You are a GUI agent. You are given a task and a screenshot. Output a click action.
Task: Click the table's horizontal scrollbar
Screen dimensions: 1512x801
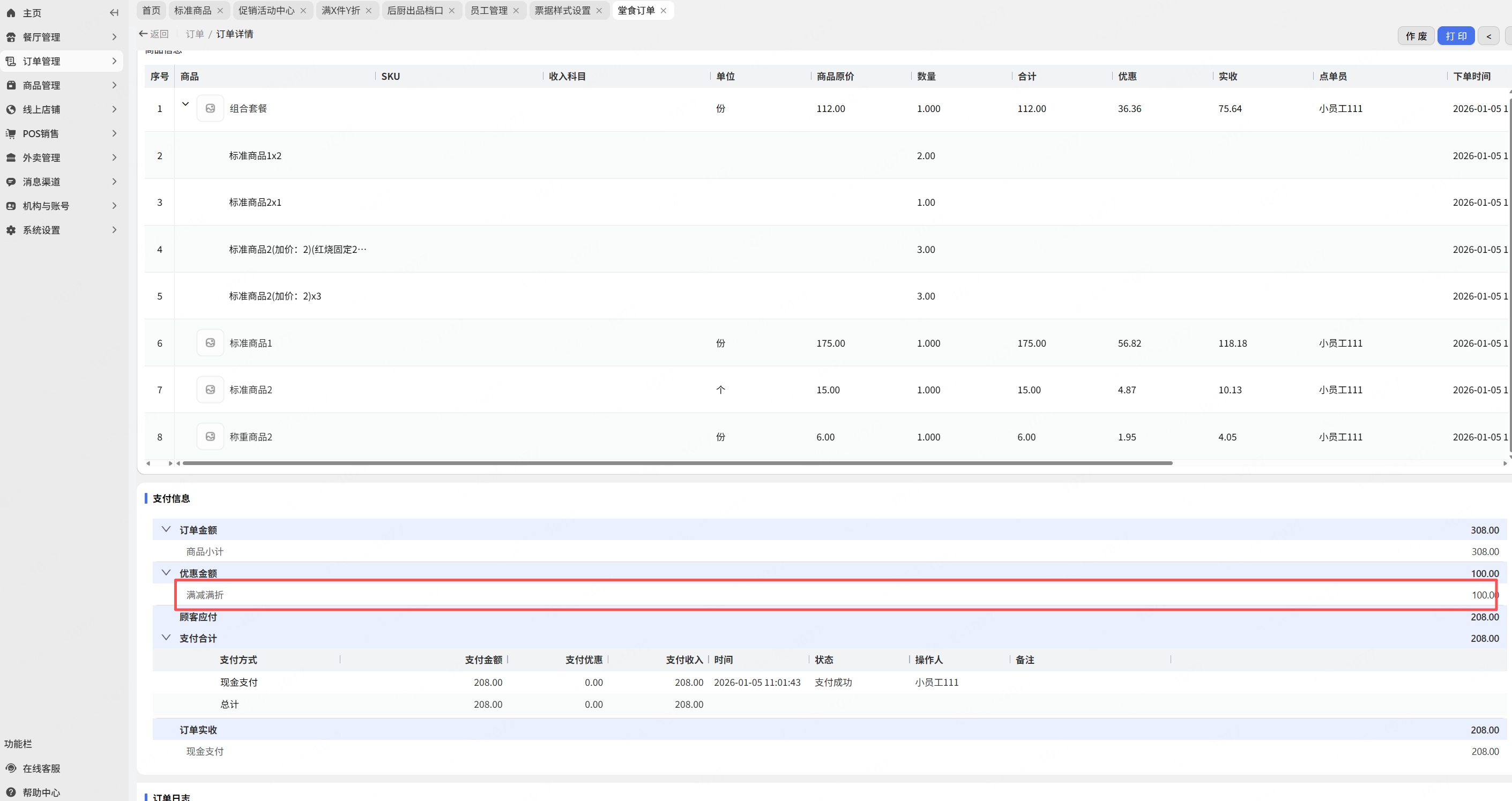677,463
